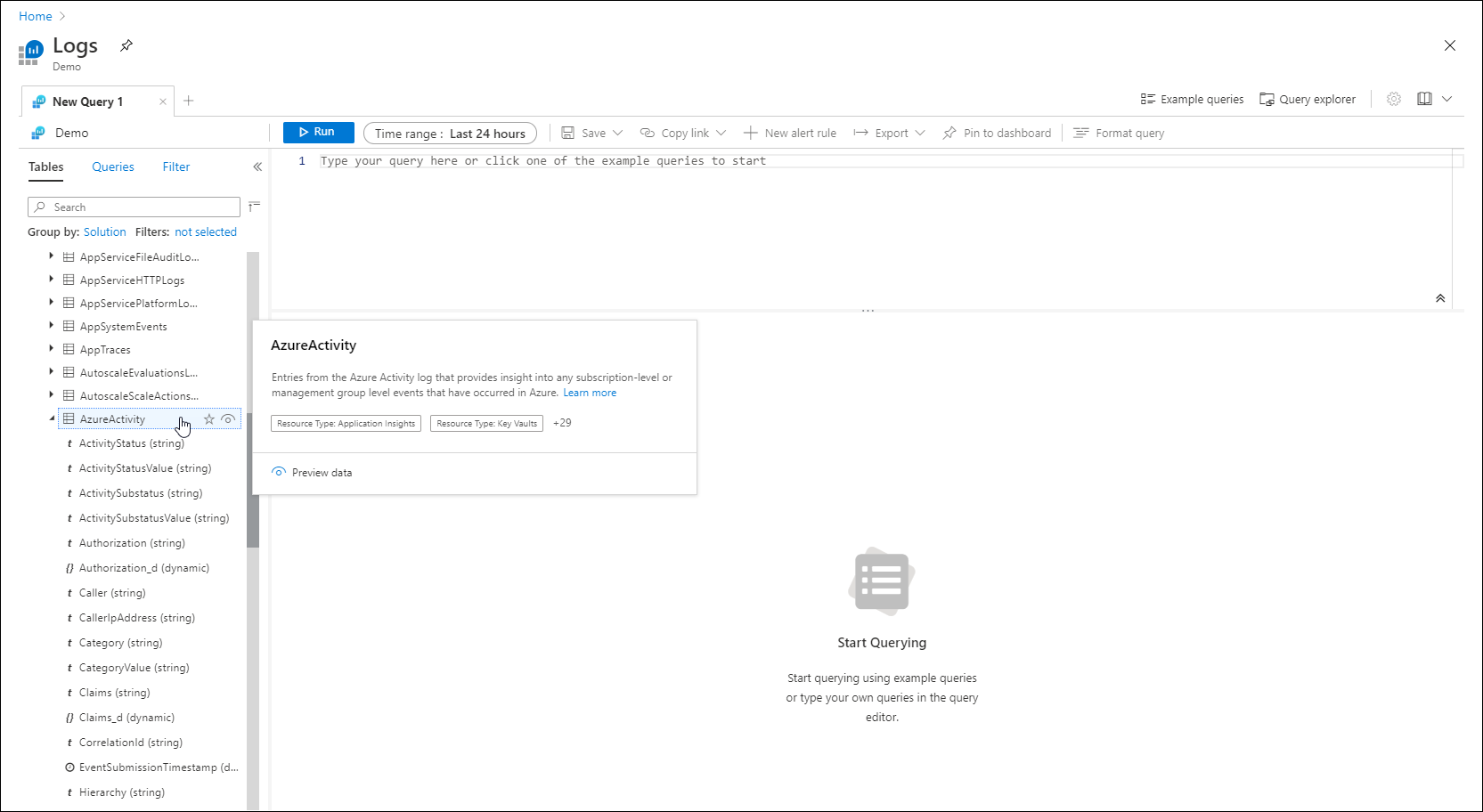The width and height of the screenshot is (1483, 812).
Task: Select the Claims_d (dynamic) column
Action: click(126, 718)
